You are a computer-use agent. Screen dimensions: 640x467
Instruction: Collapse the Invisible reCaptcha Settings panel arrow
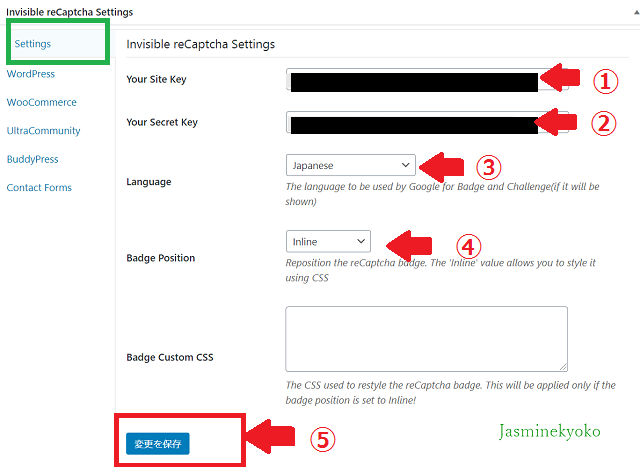click(636, 12)
